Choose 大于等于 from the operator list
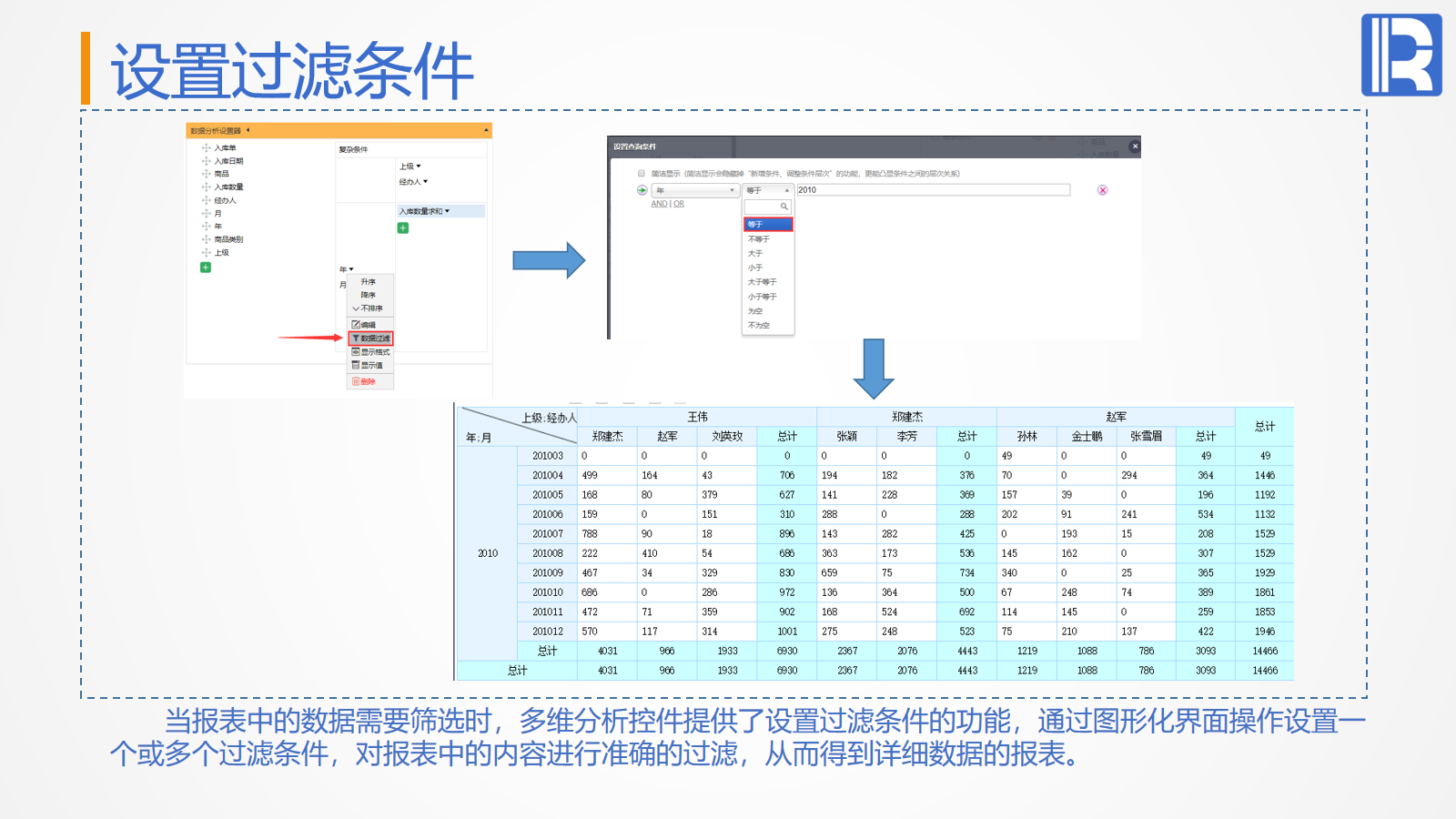 click(x=763, y=282)
